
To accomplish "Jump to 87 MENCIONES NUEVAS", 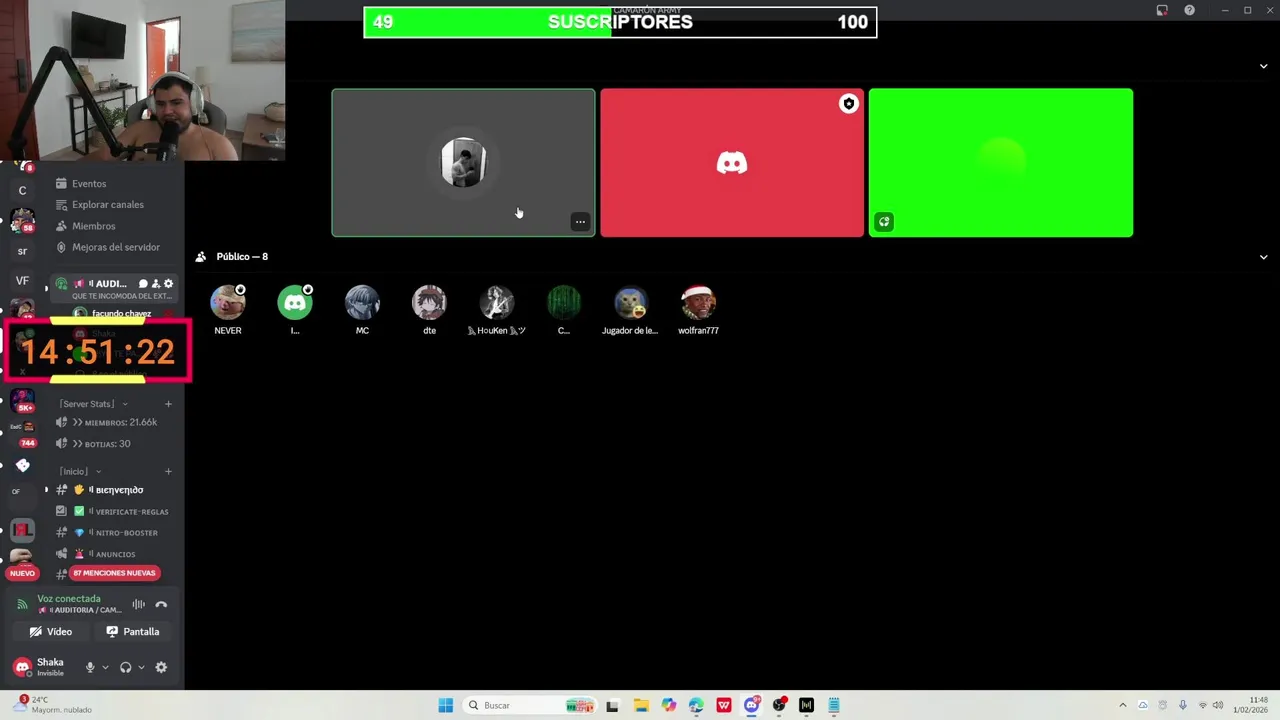I will point(114,573).
